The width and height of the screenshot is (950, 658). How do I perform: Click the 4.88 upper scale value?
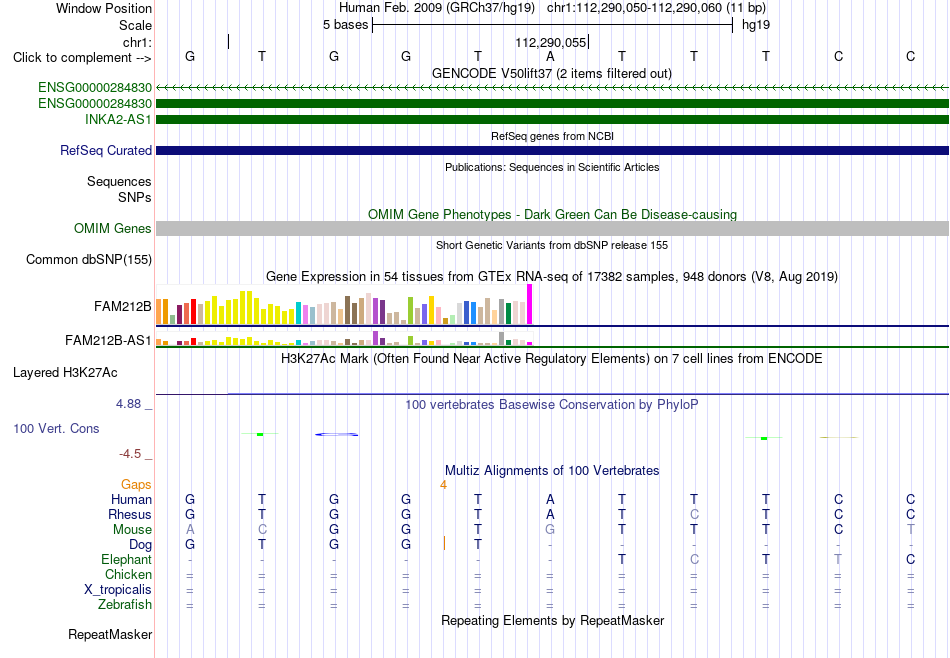[x=128, y=404]
